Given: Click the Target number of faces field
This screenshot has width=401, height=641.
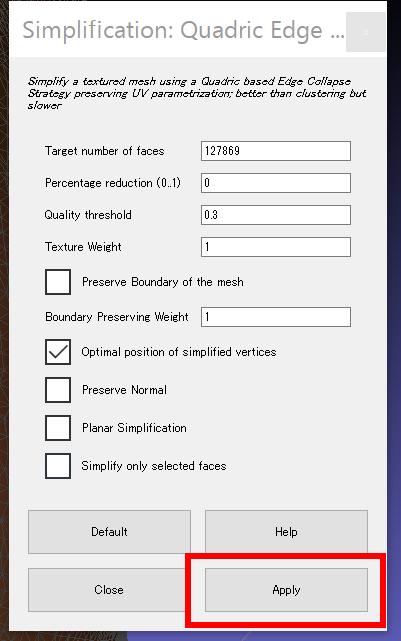Looking at the screenshot, I should click(x=276, y=151).
